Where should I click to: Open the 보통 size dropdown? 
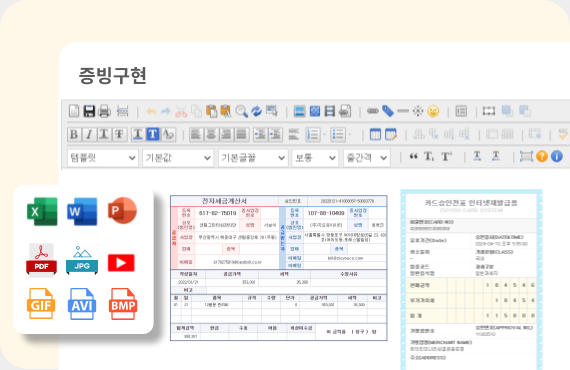click(315, 158)
